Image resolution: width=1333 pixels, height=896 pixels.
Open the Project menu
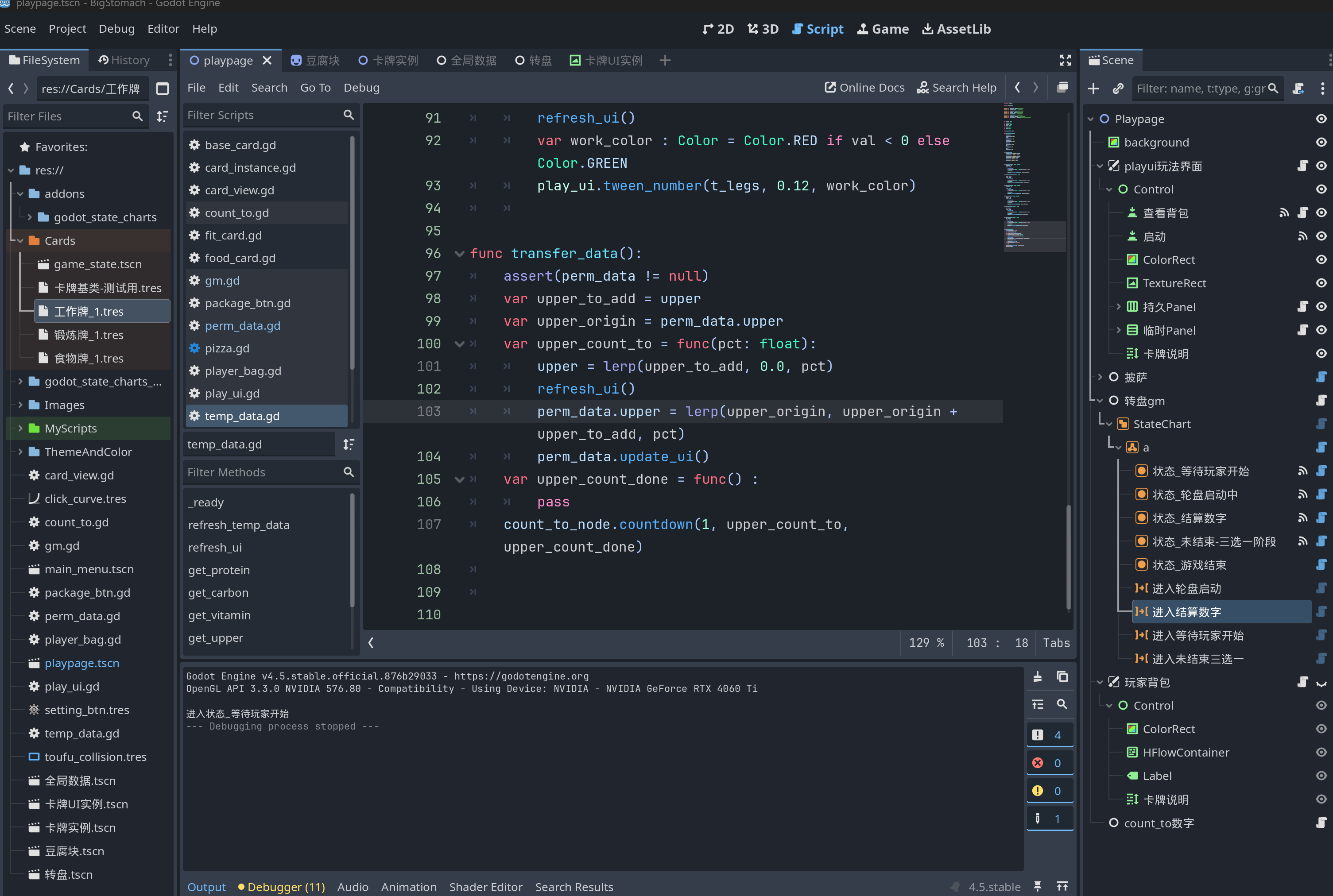(67, 29)
